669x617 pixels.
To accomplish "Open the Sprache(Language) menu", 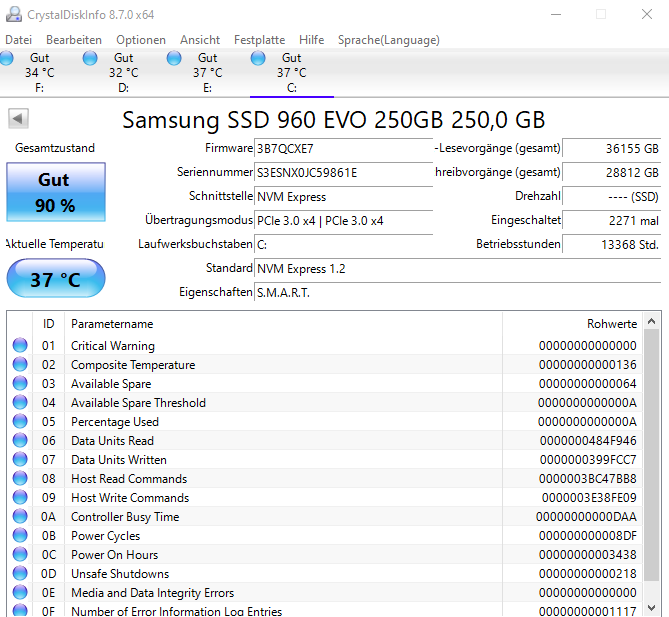I will tap(389, 40).
